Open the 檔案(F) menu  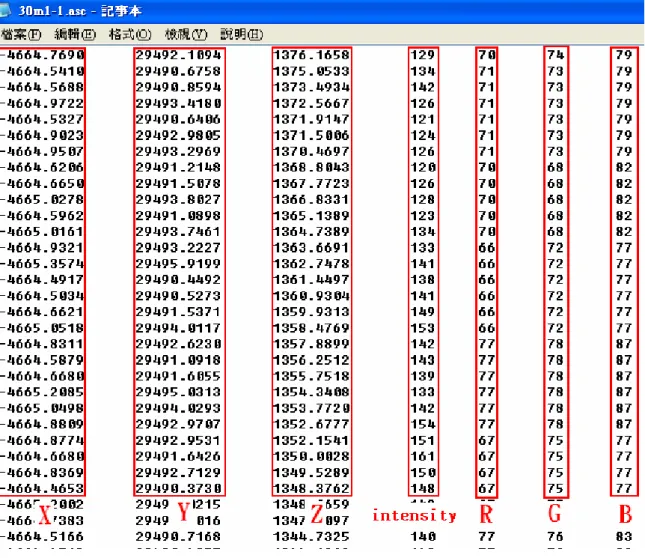pyautogui.click(x=20, y=35)
